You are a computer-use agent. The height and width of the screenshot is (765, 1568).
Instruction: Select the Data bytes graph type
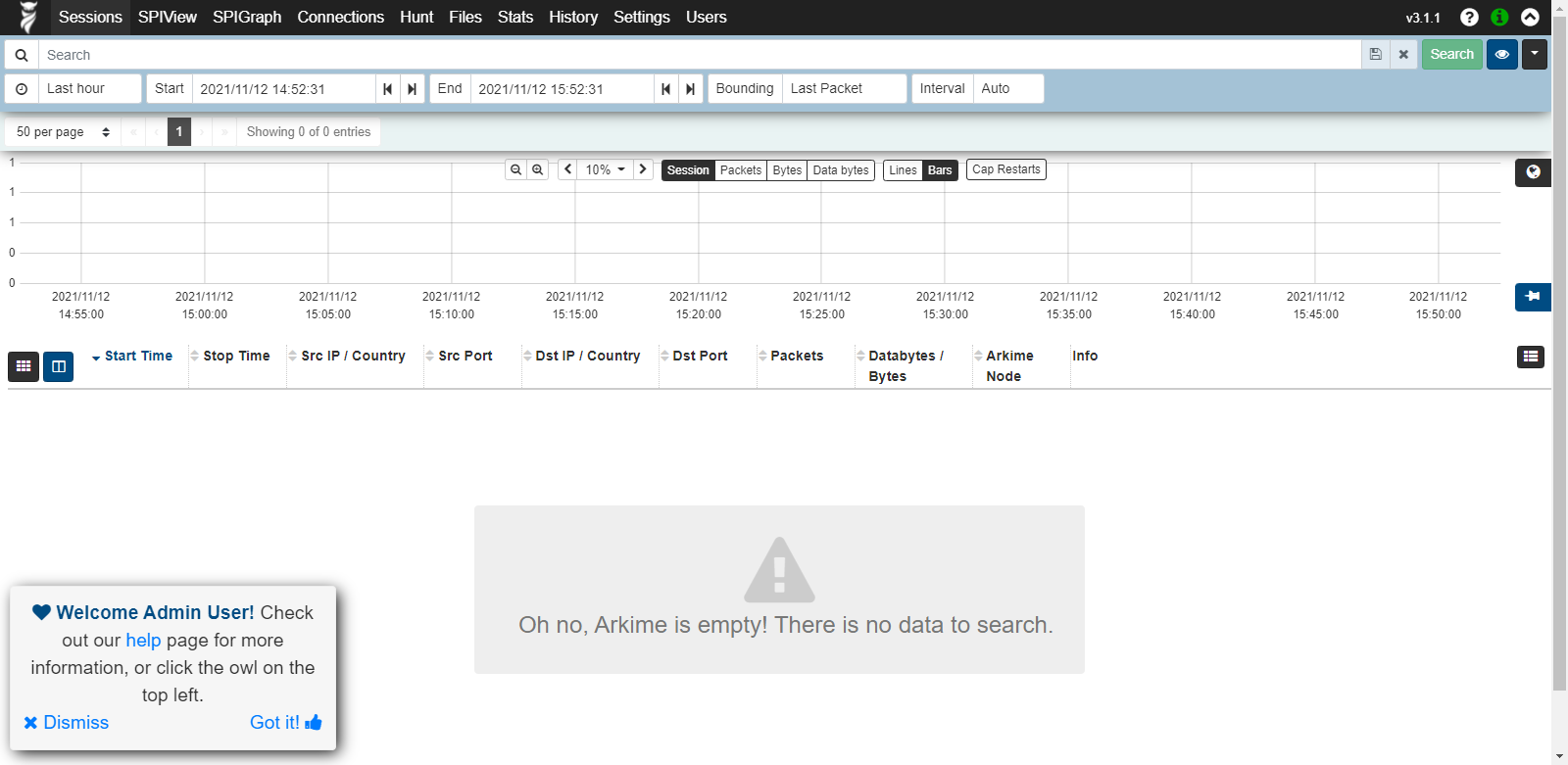coord(841,169)
